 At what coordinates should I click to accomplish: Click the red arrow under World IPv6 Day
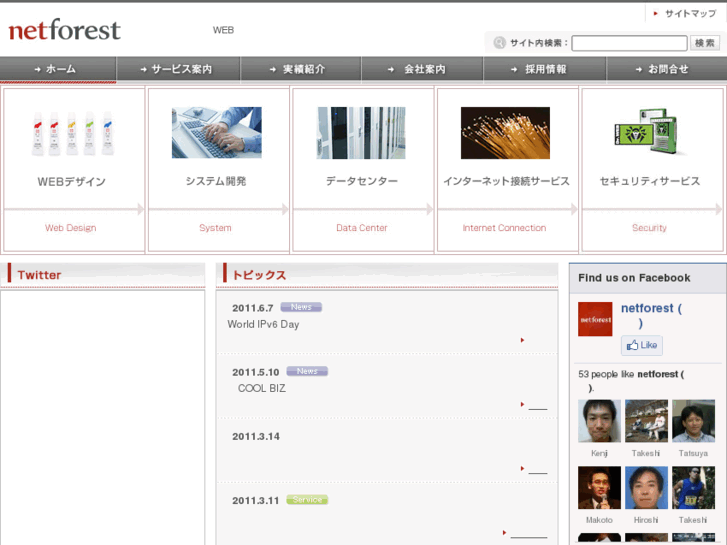tap(523, 340)
